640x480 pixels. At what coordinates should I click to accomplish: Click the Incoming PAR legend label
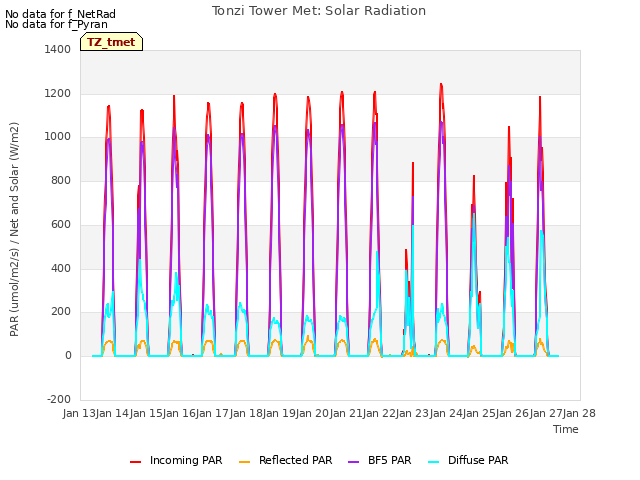[186, 460]
